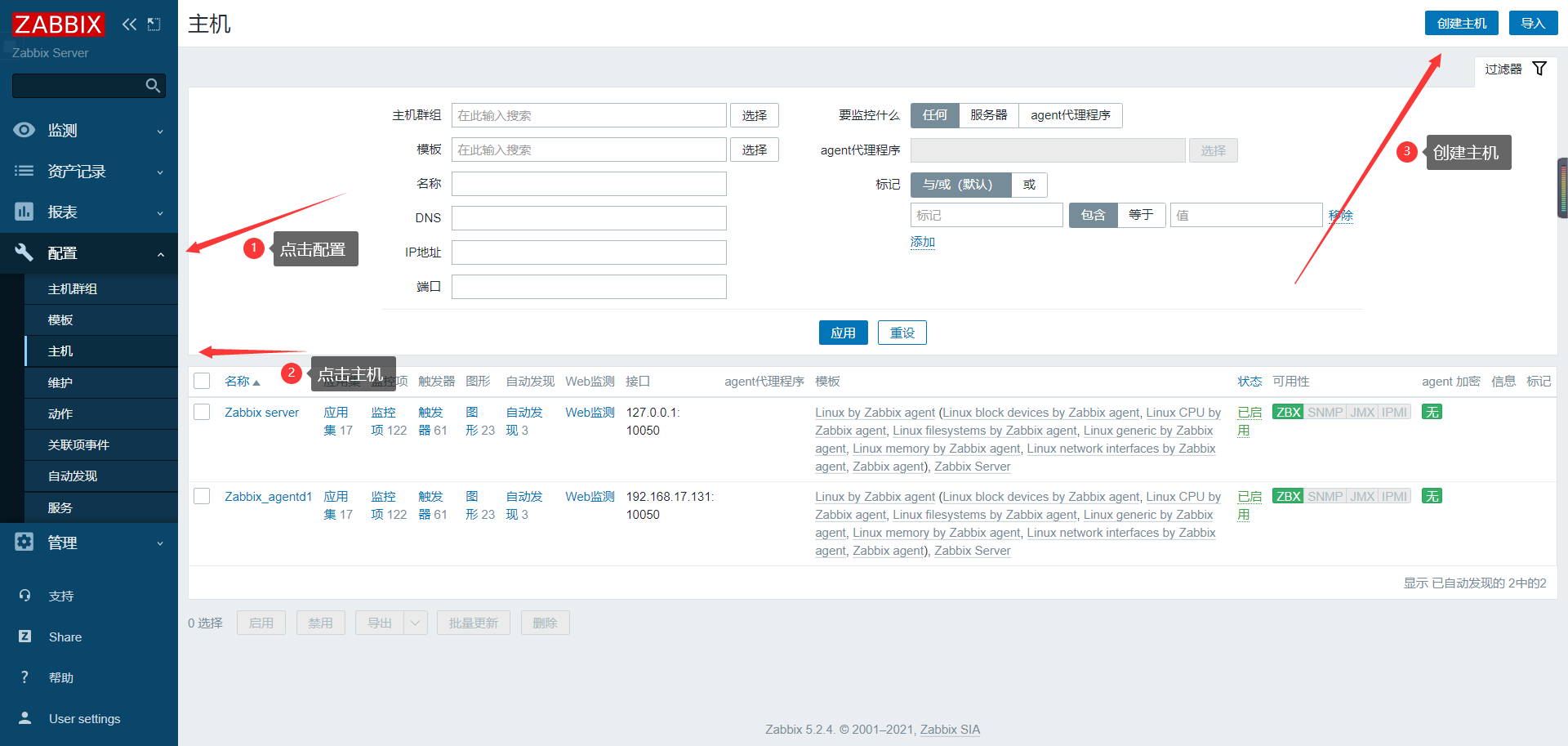Click ZBX availability badge for Zabbix server

(x=1288, y=412)
